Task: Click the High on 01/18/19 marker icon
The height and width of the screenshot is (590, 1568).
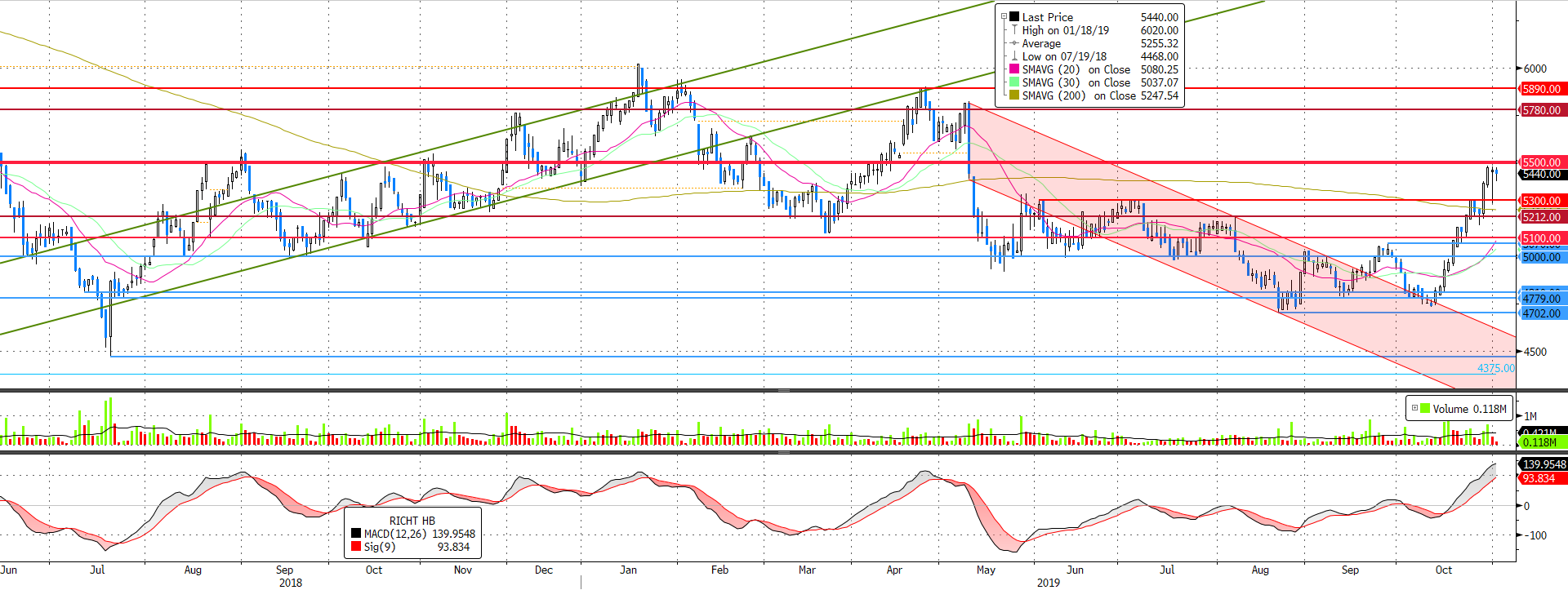Action: (x=1014, y=30)
